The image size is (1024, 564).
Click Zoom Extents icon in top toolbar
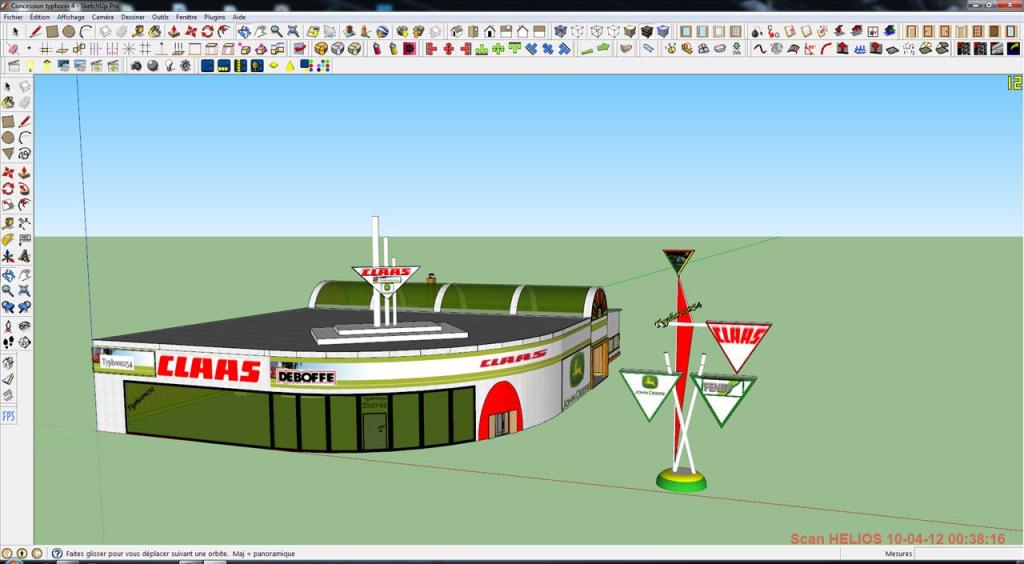point(293,31)
